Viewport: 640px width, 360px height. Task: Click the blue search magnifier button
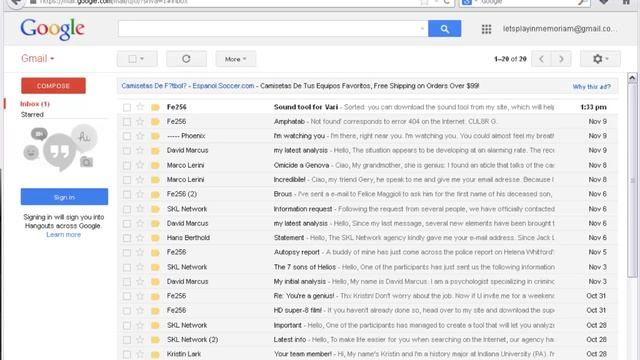coord(444,29)
